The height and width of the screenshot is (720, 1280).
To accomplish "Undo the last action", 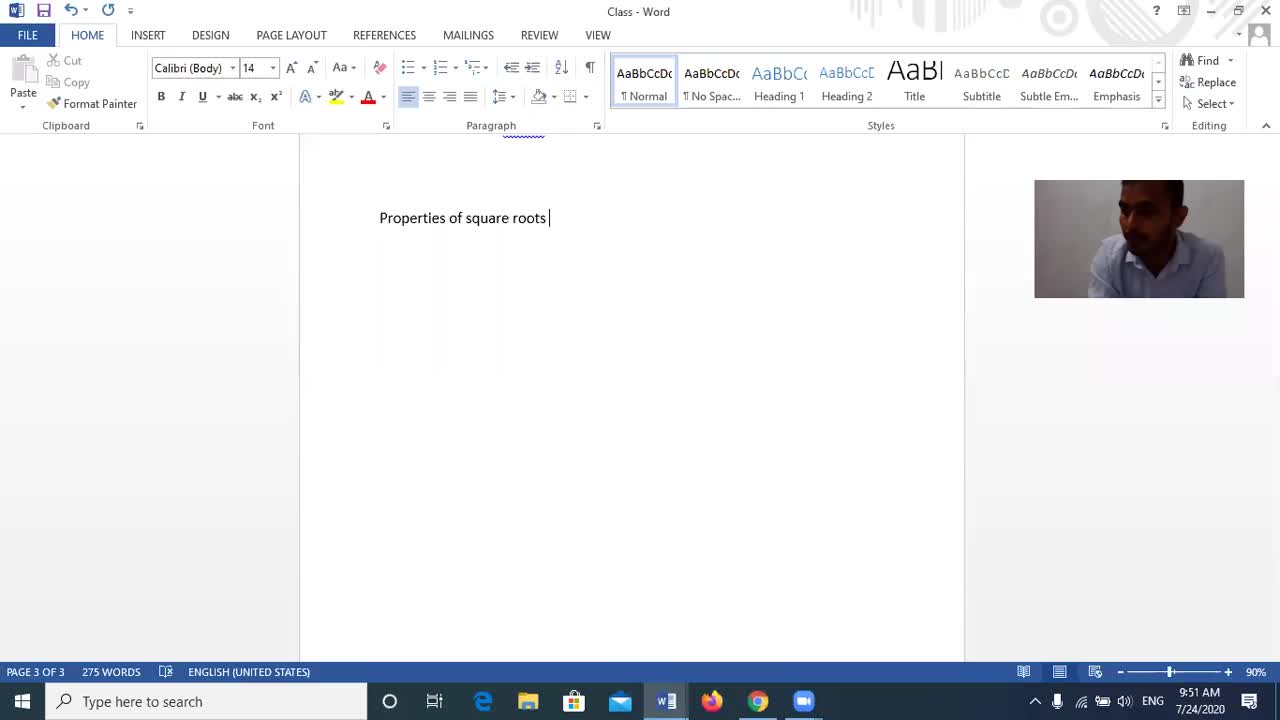I will [70, 11].
